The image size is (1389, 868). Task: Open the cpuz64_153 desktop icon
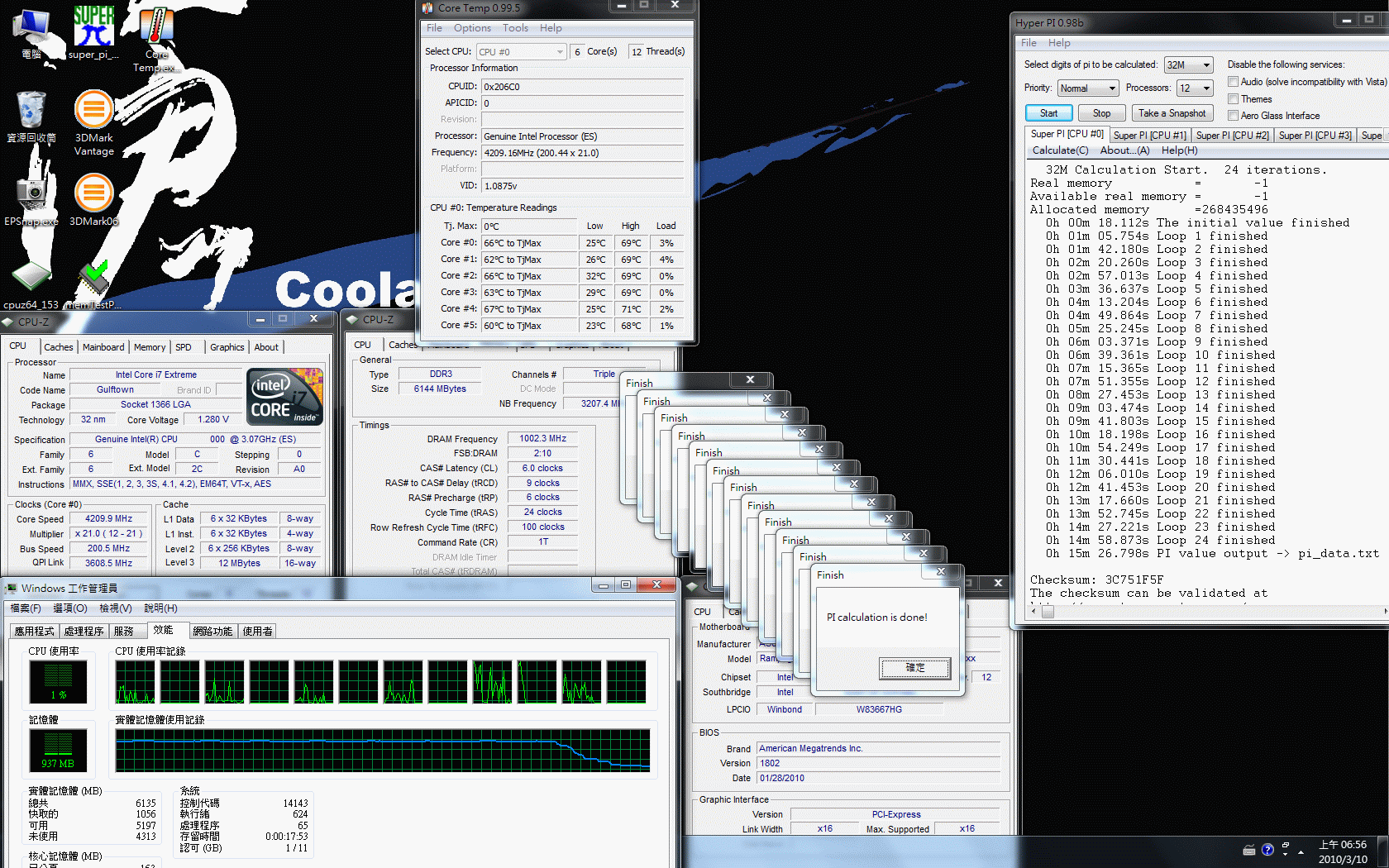click(x=31, y=285)
